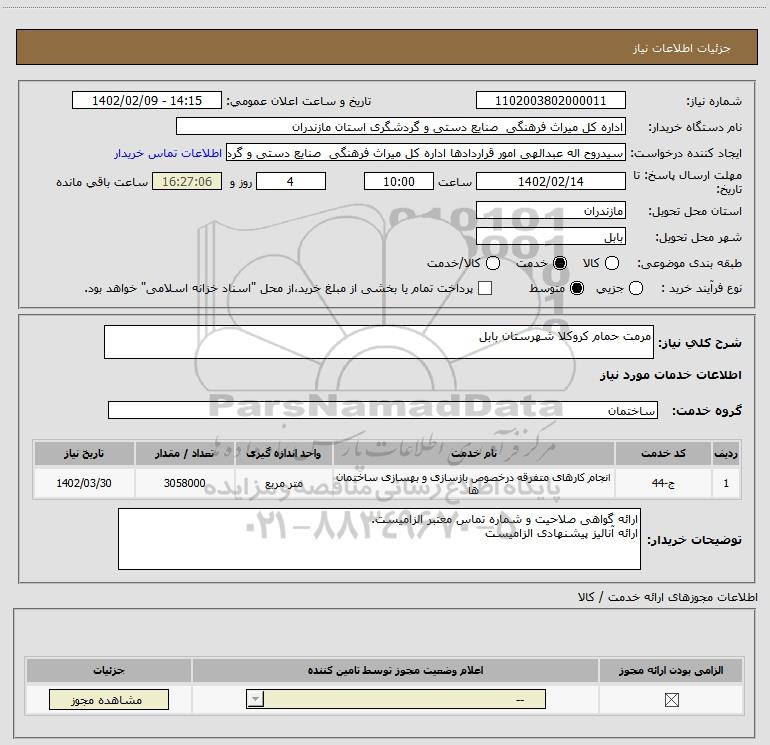The height and width of the screenshot is (745, 770).
Task: Click the واحد اندازه گیری column header
Action: 283,453
